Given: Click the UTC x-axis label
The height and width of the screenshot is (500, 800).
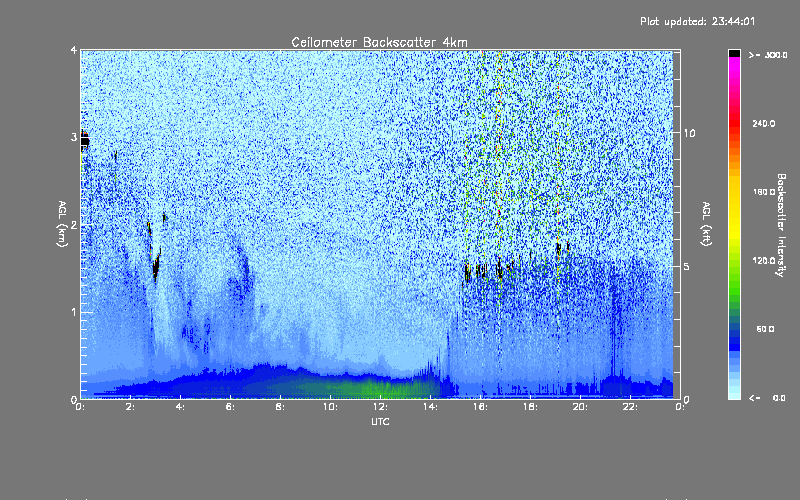Looking at the screenshot, I should 380,422.
